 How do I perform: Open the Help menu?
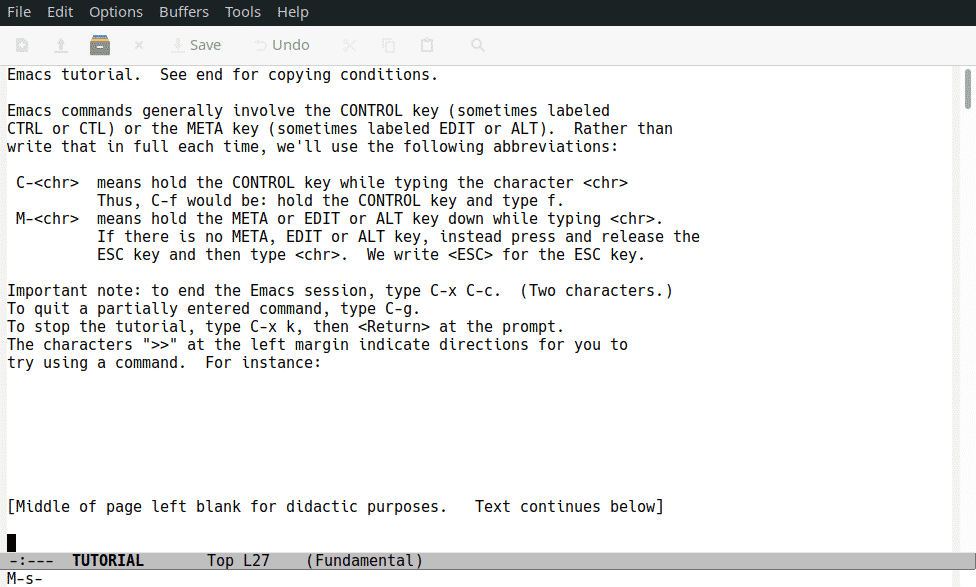click(x=293, y=12)
